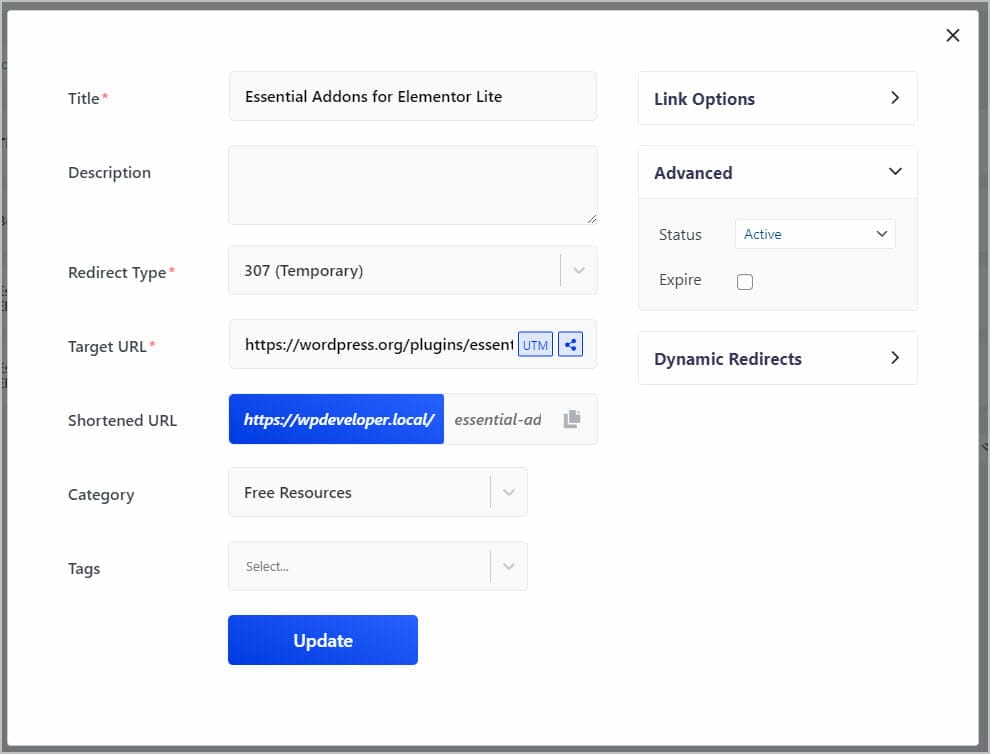Copy the shortened URL with copy icon
The width and height of the screenshot is (990, 754).
[x=571, y=419]
